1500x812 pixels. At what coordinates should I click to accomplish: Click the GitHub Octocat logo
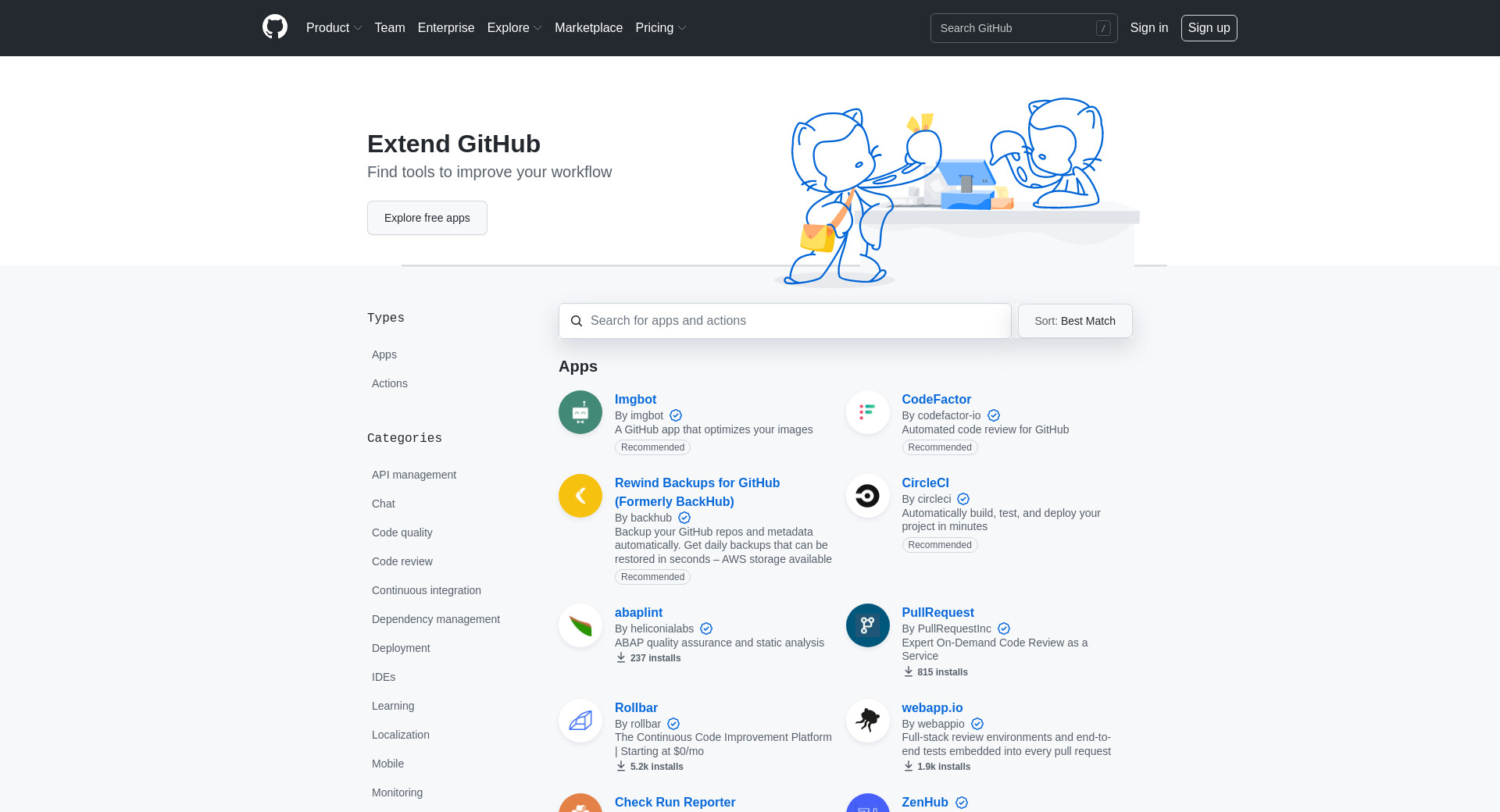[275, 27]
